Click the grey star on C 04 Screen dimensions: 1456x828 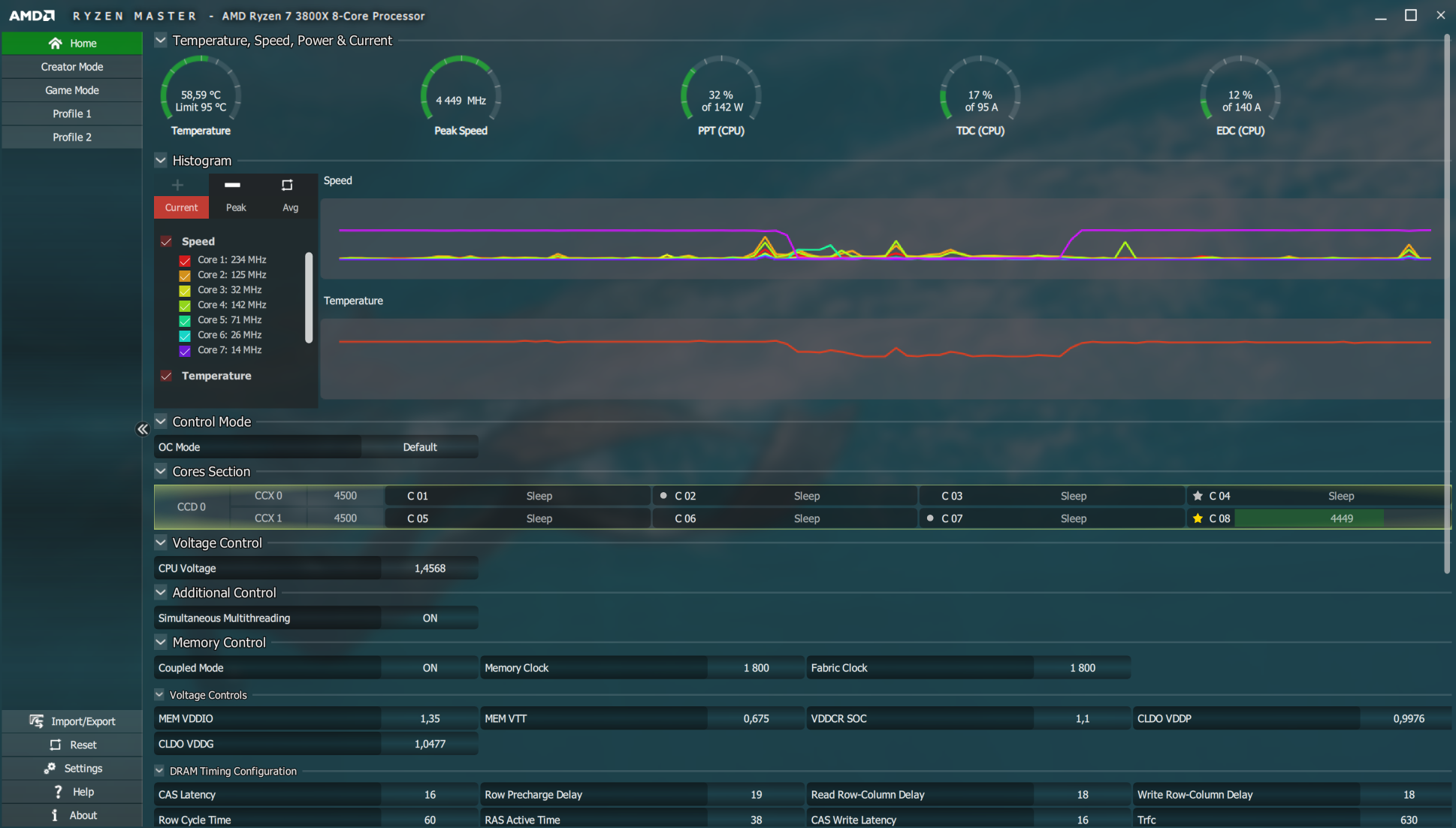coord(1198,496)
